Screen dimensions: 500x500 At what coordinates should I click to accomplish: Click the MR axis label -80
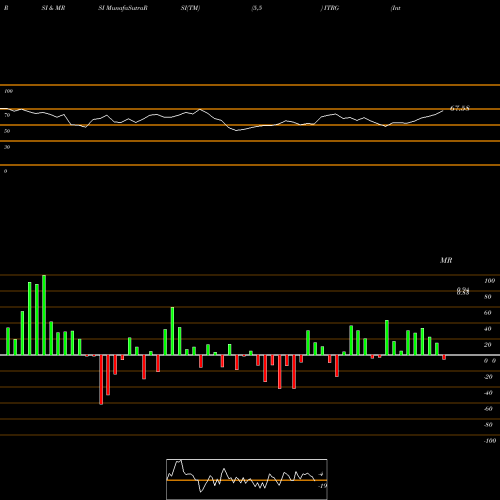488,425
